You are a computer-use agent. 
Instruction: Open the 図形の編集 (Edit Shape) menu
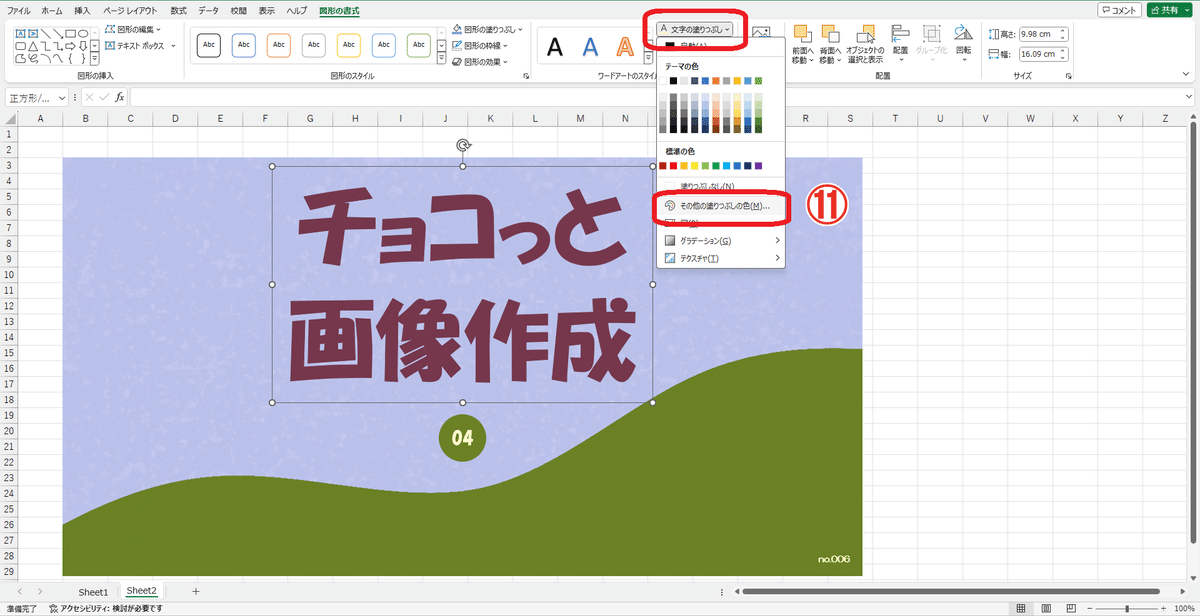point(132,30)
